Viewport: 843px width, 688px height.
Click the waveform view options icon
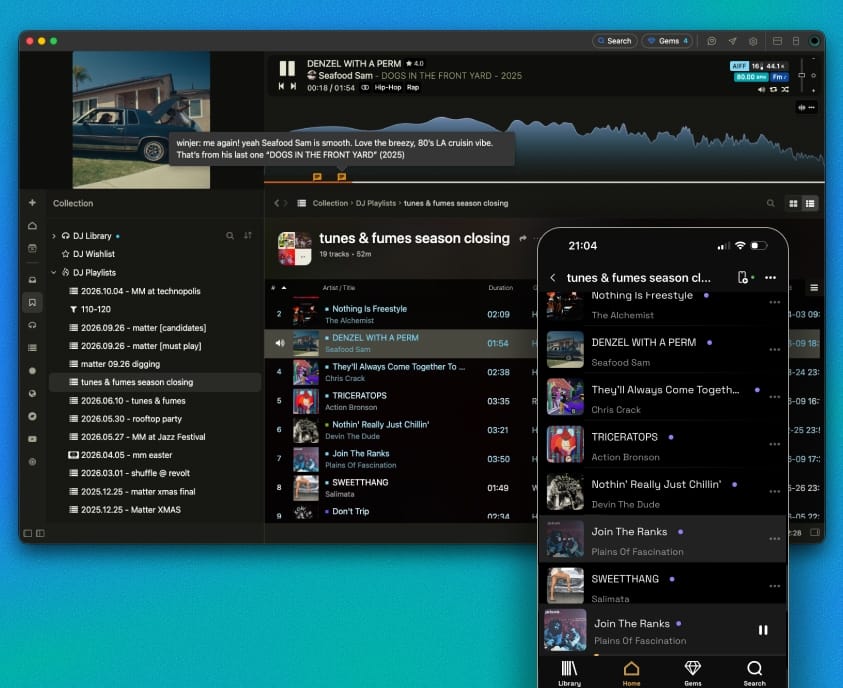click(x=806, y=108)
